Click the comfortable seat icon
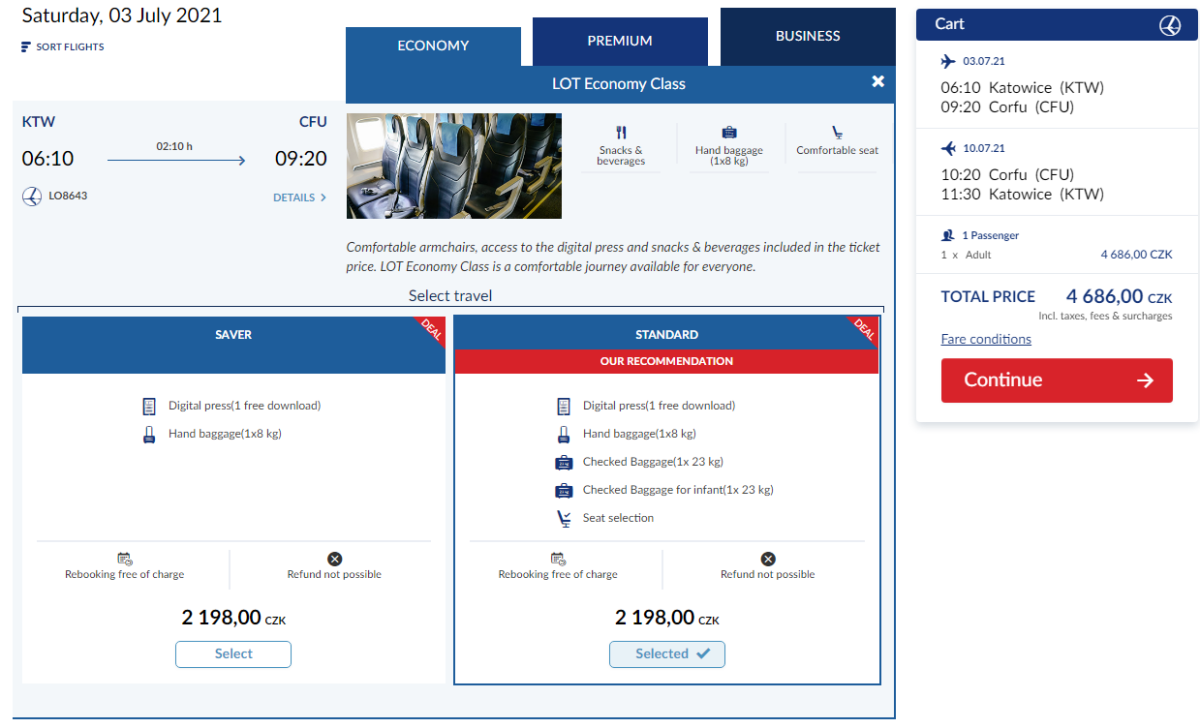This screenshot has height=728, width=1200. (837, 132)
